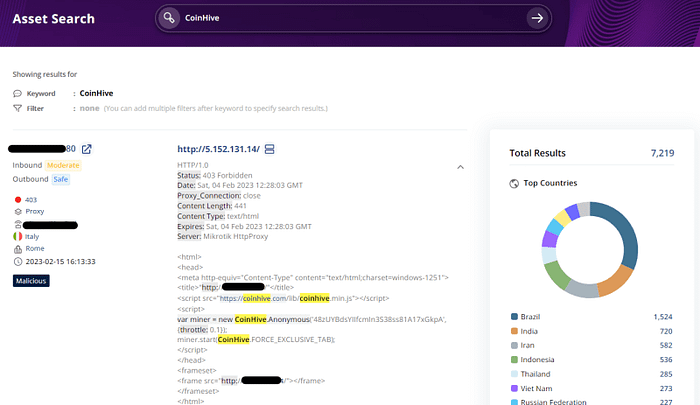Click the timestamp 2023-02-15 16:13:33
Image resolution: width=700 pixels, height=405 pixels.
(x=60, y=262)
